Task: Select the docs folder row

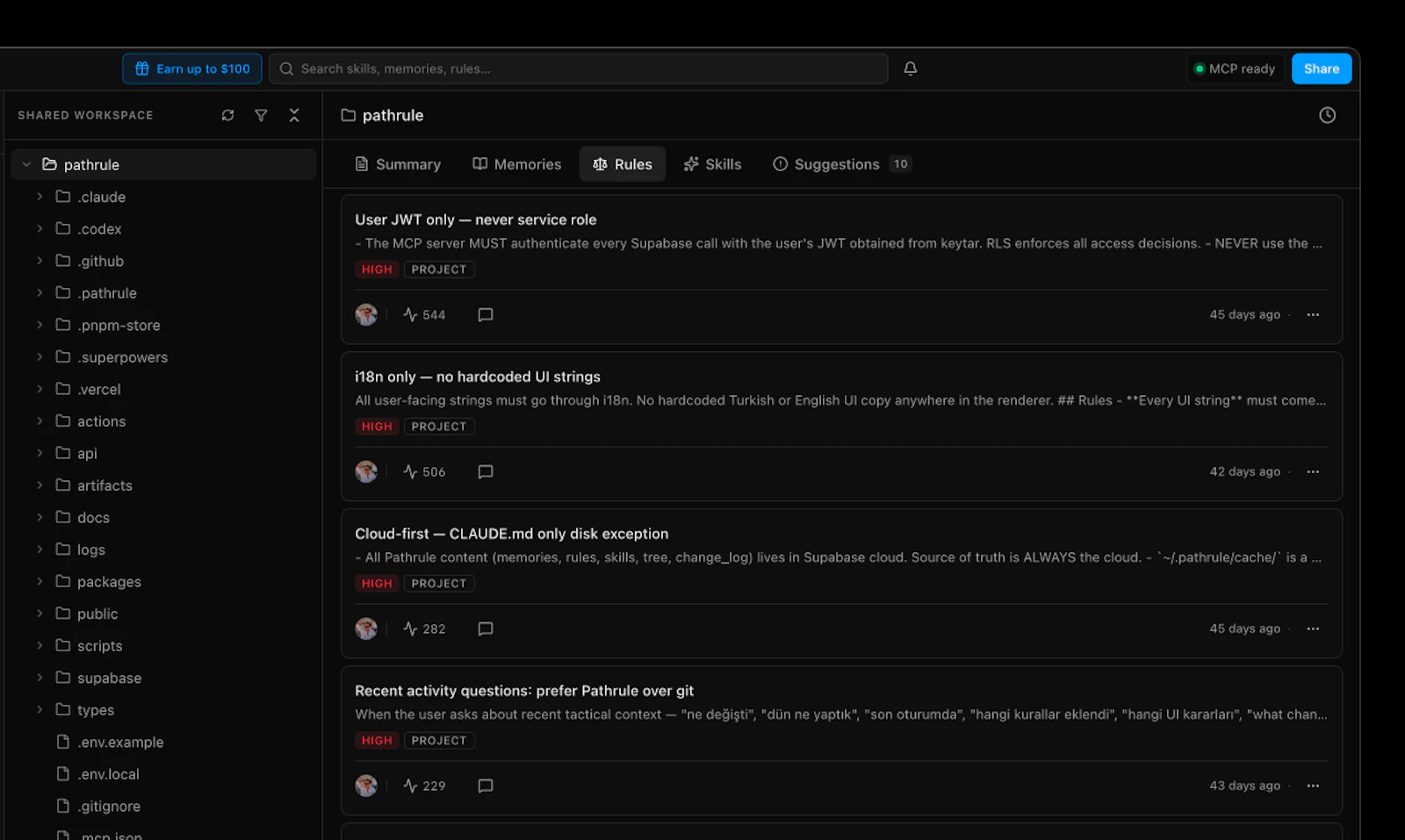Action: click(x=164, y=517)
